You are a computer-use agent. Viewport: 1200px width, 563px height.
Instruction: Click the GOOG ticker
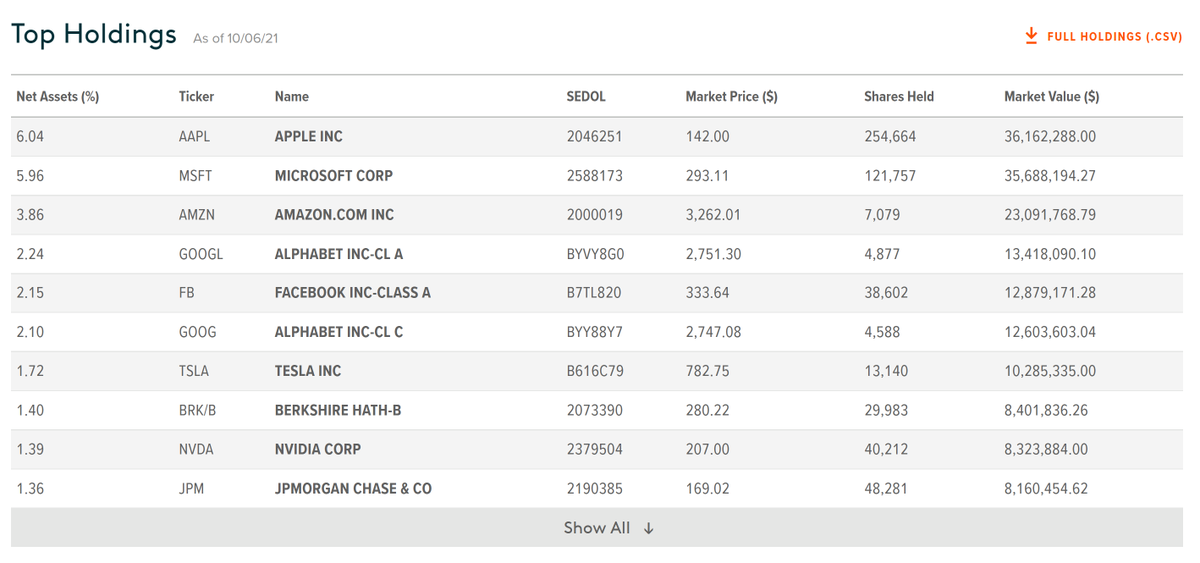tap(197, 332)
